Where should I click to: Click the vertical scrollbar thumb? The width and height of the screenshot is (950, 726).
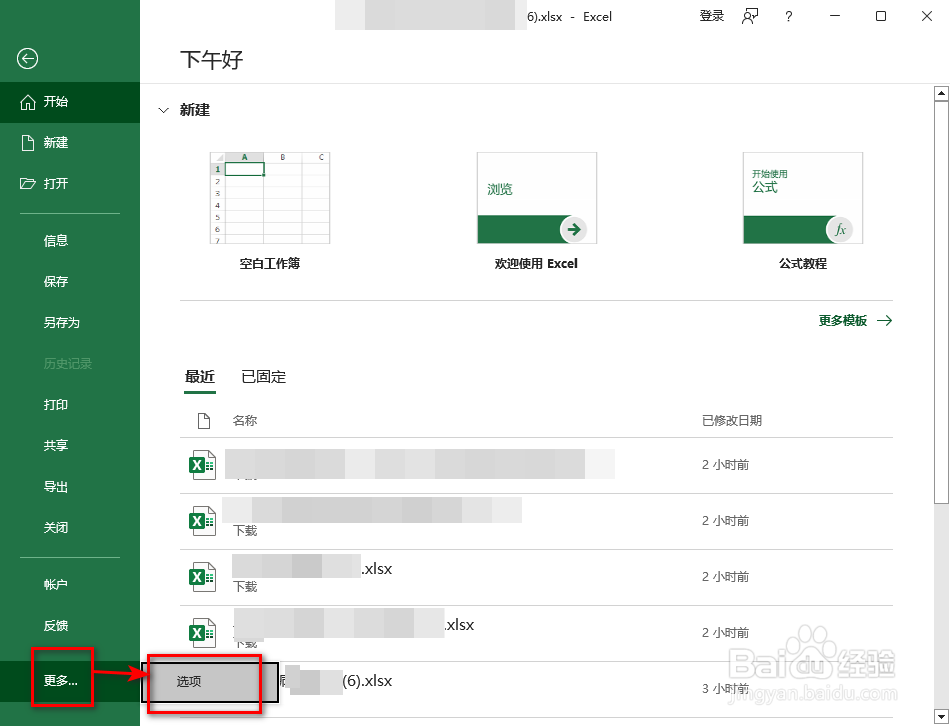[x=941, y=302]
